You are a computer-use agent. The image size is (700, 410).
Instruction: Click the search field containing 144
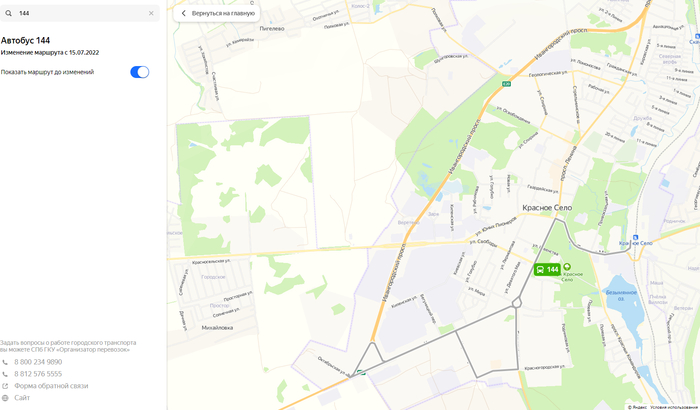click(x=80, y=13)
